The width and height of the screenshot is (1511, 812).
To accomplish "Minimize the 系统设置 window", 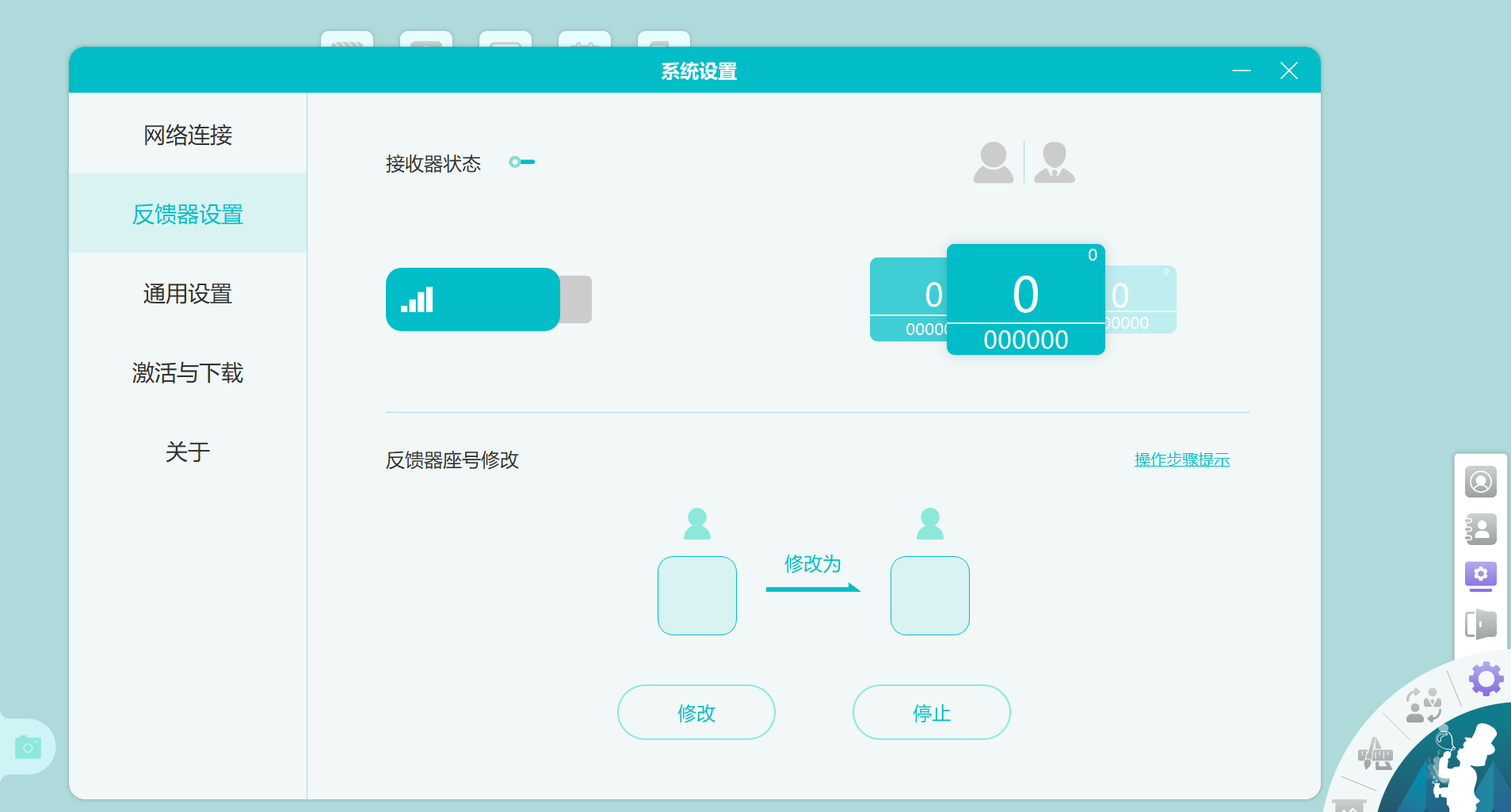I will (x=1242, y=71).
